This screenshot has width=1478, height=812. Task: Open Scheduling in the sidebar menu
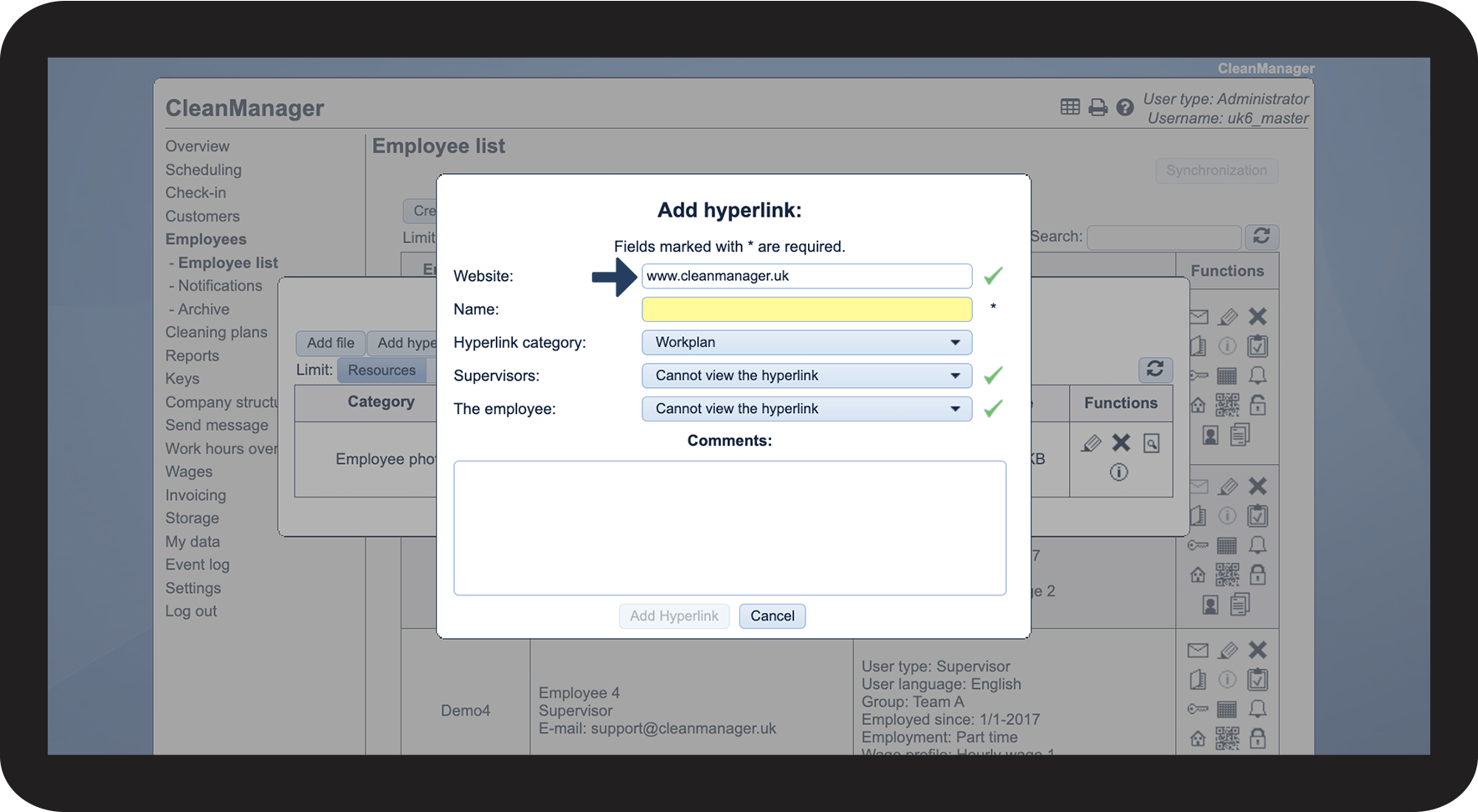pos(203,170)
